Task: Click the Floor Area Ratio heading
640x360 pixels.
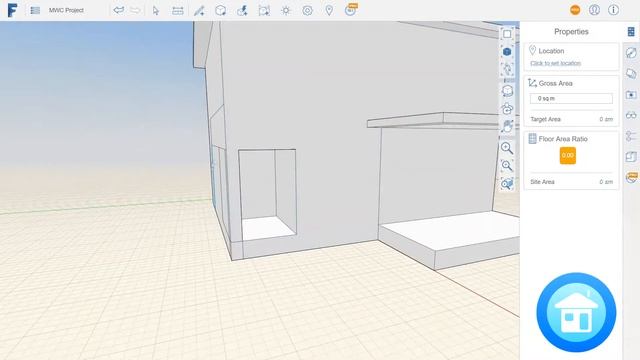Action: (563, 139)
